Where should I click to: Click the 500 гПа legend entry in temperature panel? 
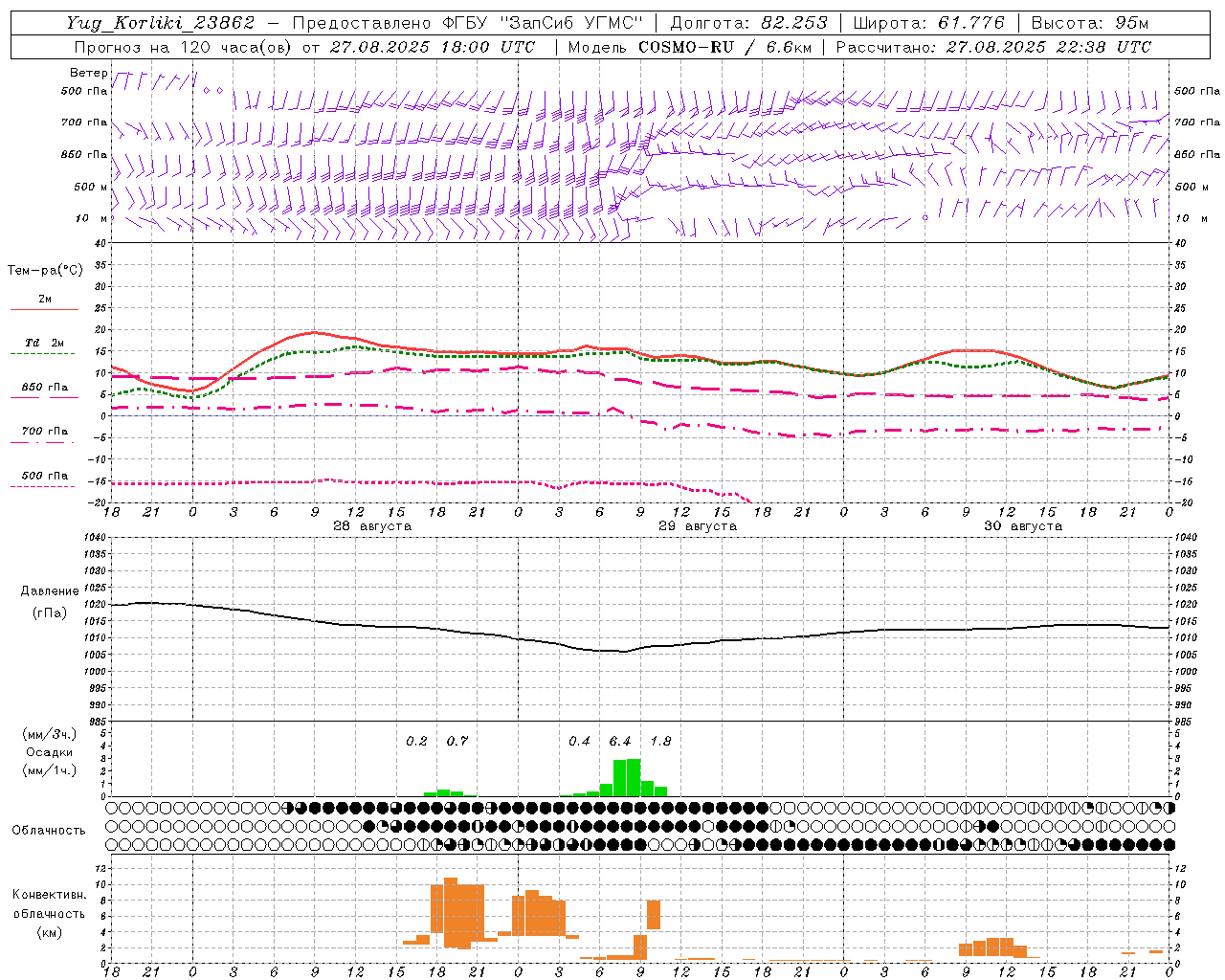(x=45, y=475)
